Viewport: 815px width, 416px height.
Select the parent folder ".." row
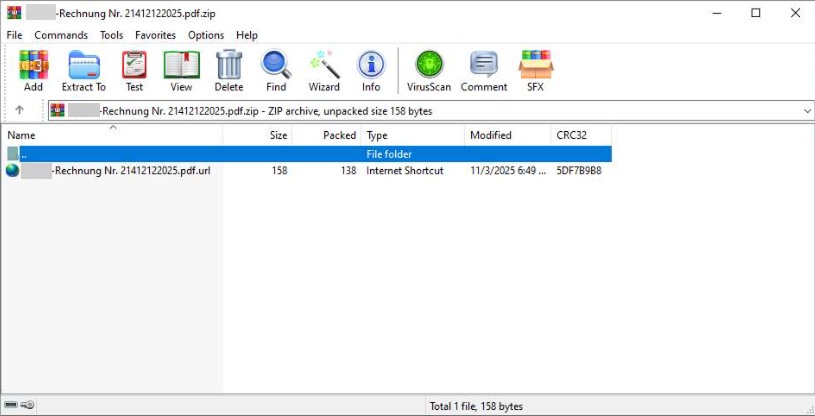tap(24, 154)
